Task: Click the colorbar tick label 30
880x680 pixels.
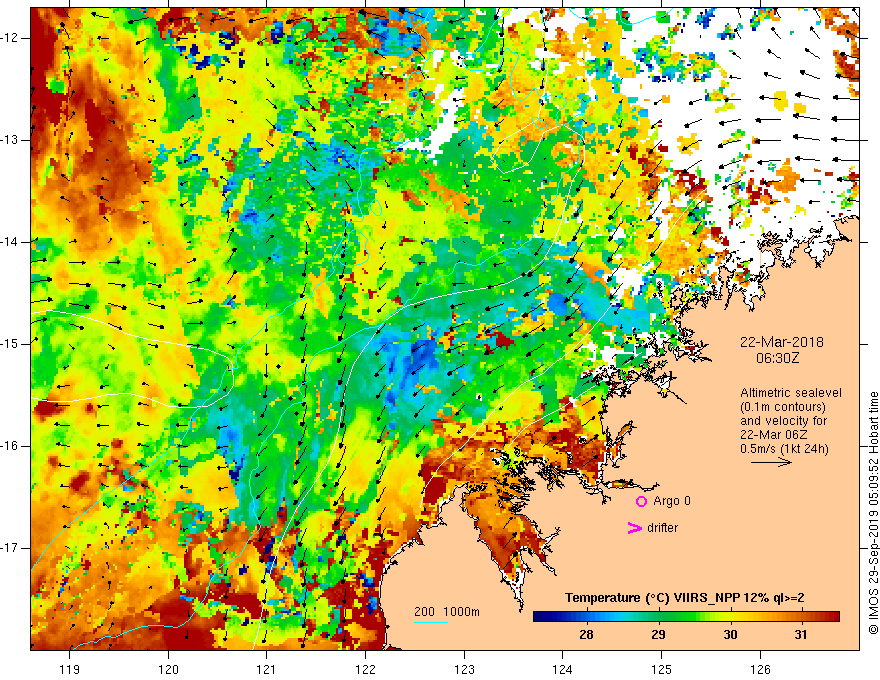Action: [730, 634]
